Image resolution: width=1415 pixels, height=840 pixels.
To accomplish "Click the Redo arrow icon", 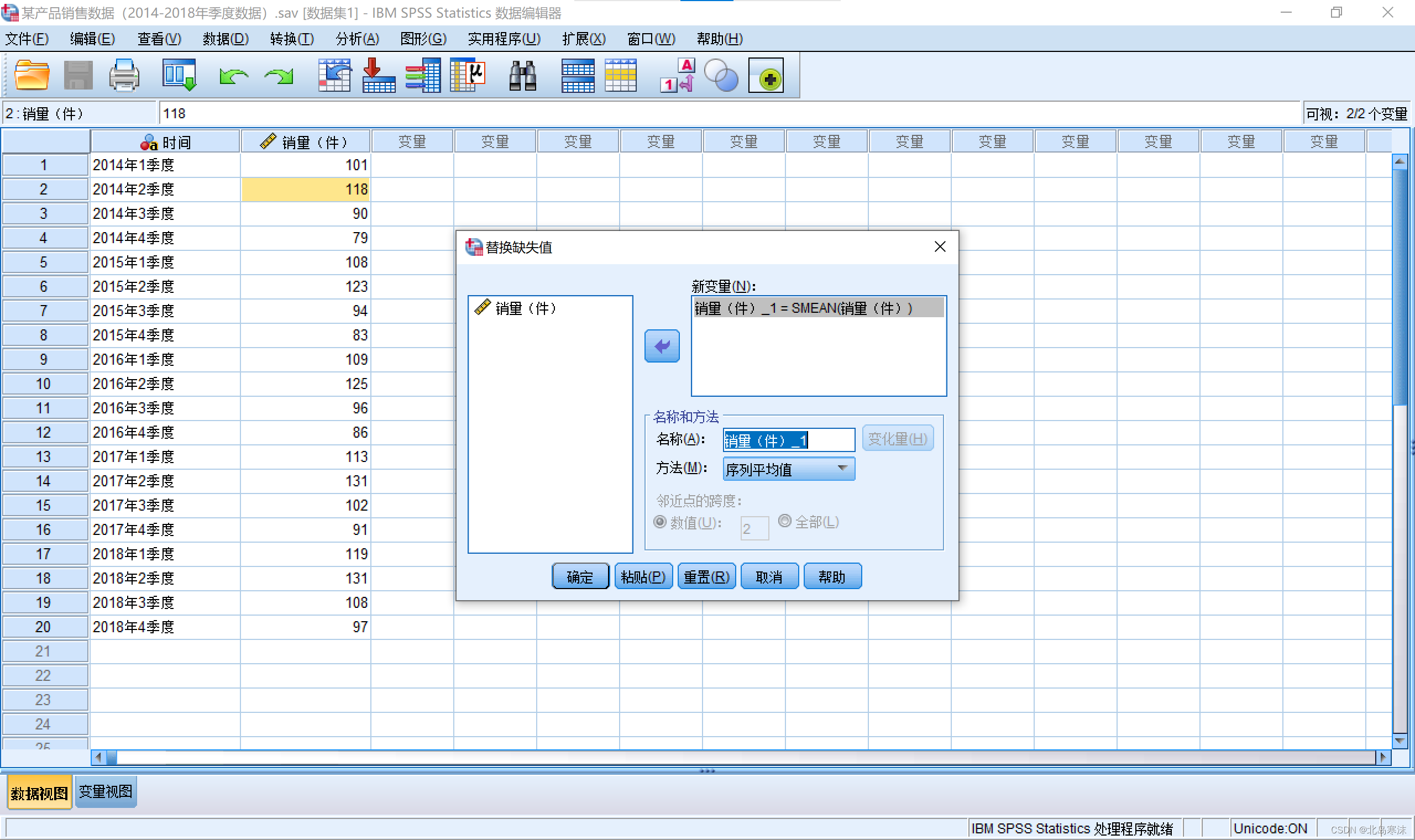I will (x=279, y=75).
